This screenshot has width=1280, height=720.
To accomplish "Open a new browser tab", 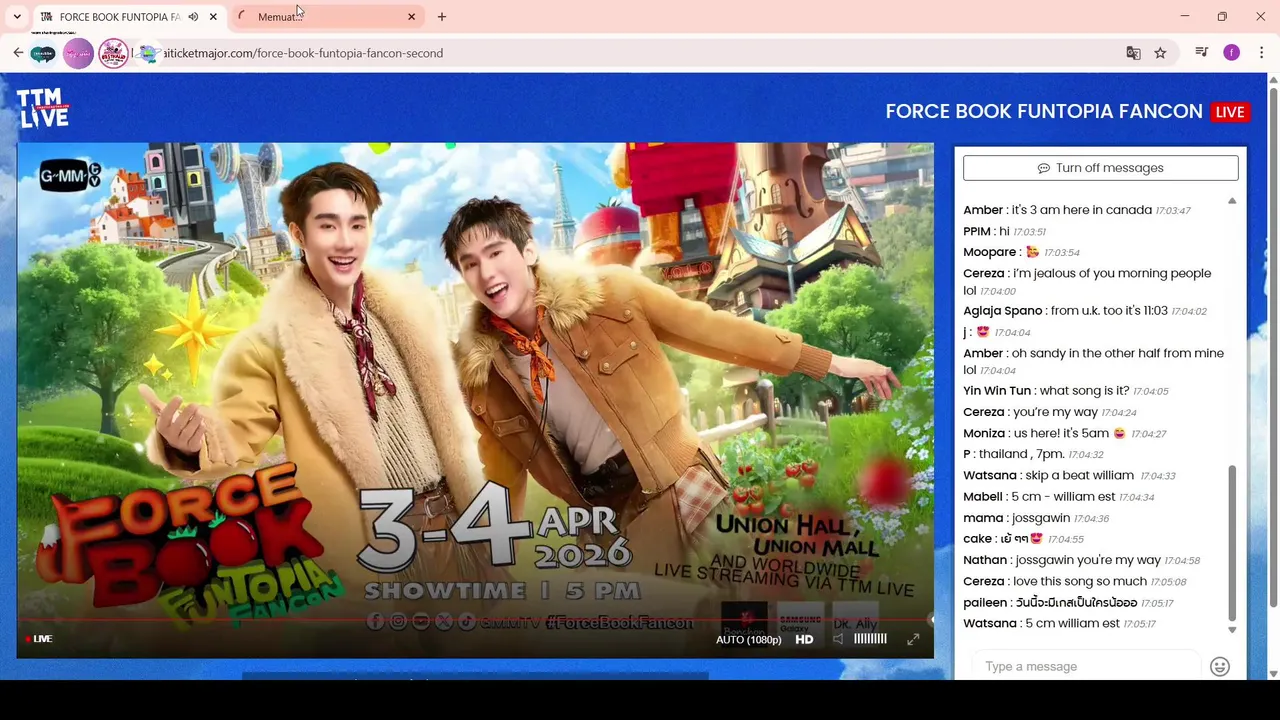I will pyautogui.click(x=442, y=17).
